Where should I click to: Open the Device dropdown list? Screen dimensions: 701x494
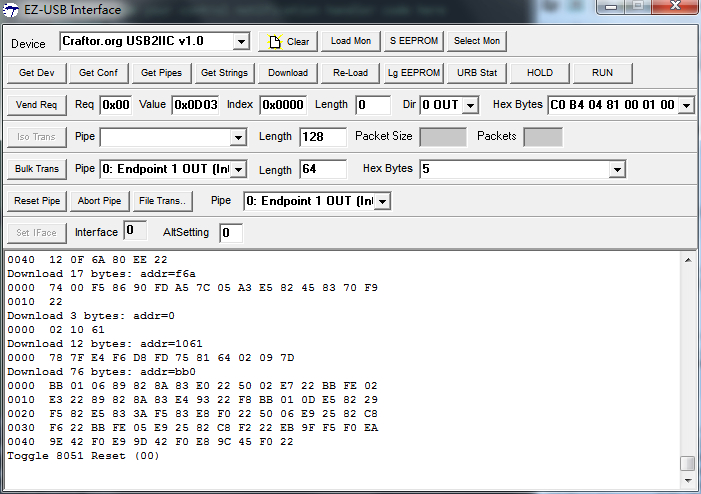pos(240,42)
